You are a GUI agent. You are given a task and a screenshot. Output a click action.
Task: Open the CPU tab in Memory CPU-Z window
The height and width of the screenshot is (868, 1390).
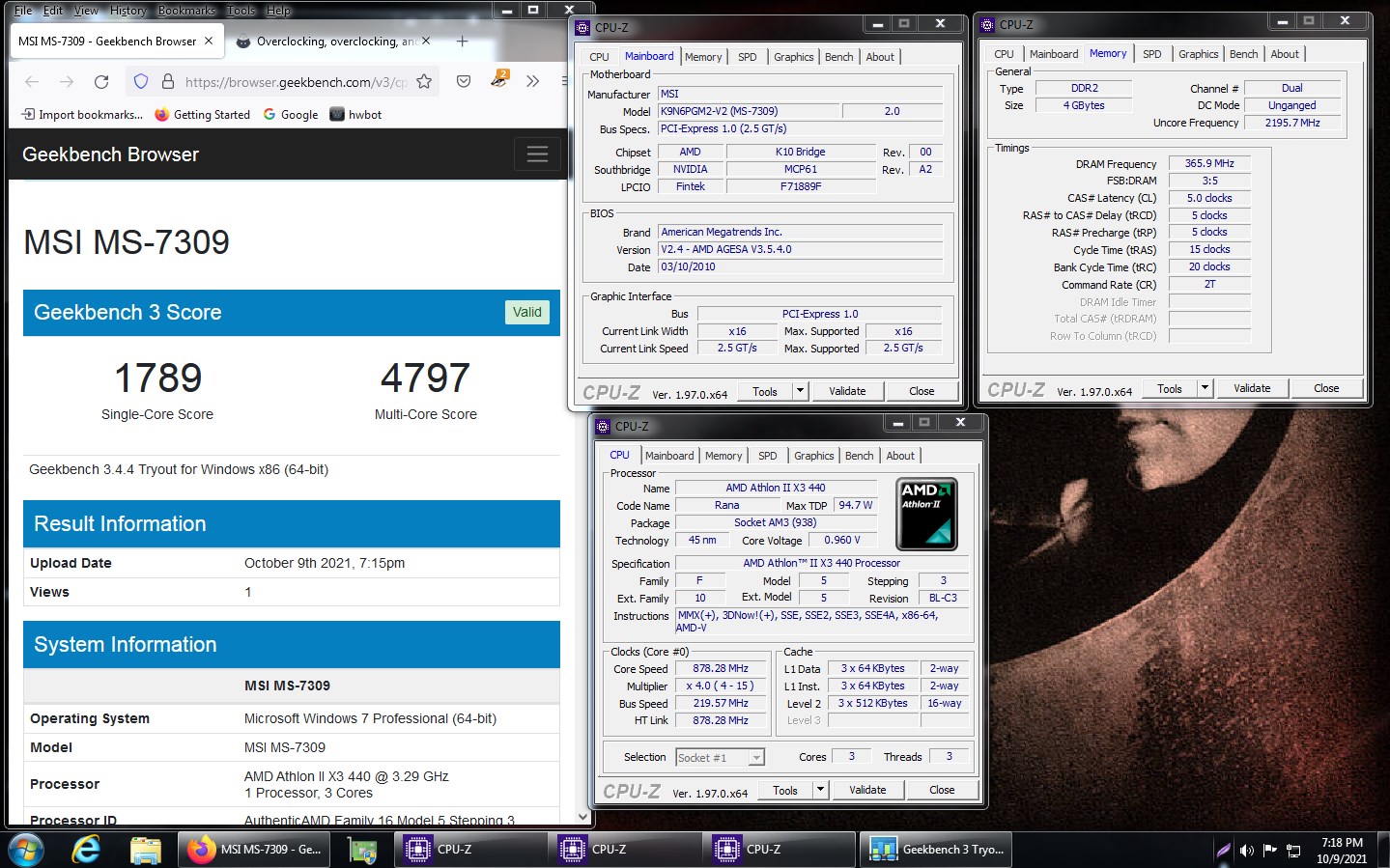tap(1004, 54)
